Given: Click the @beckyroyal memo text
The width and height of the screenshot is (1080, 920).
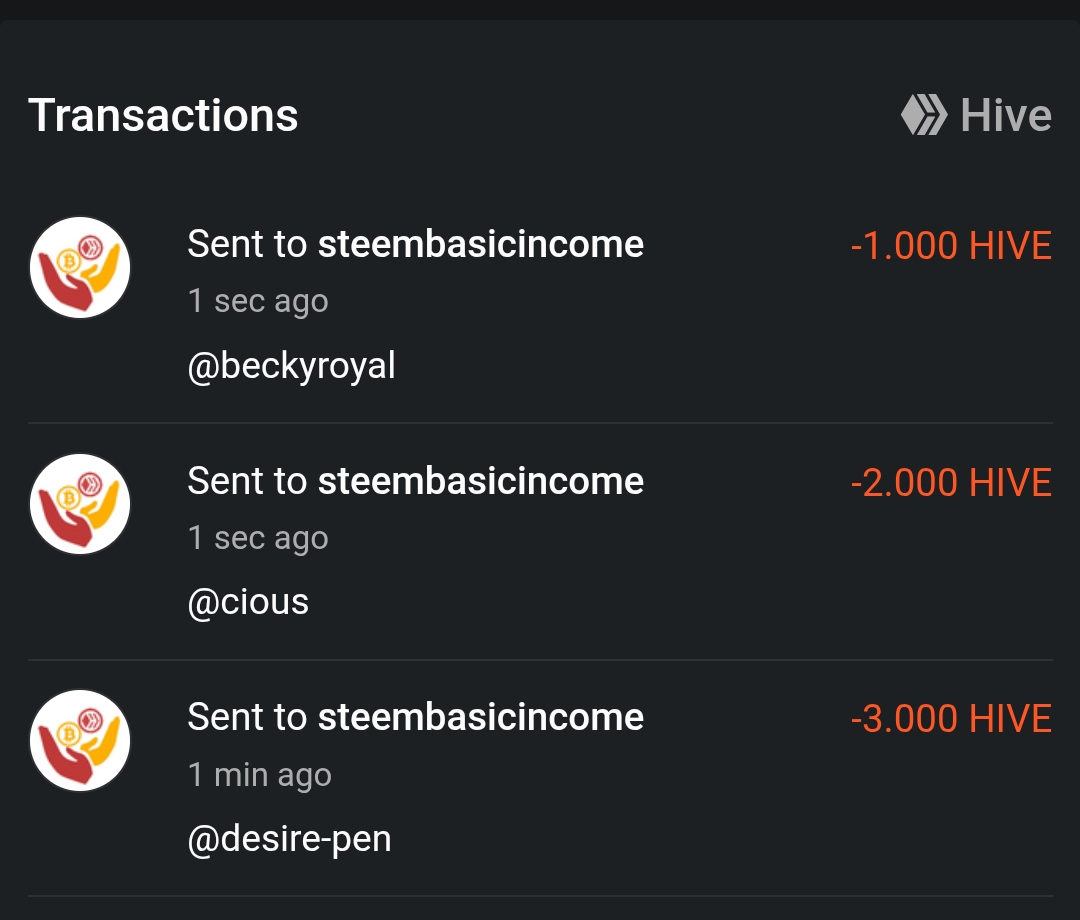Looking at the screenshot, I should pyautogui.click(x=291, y=366).
